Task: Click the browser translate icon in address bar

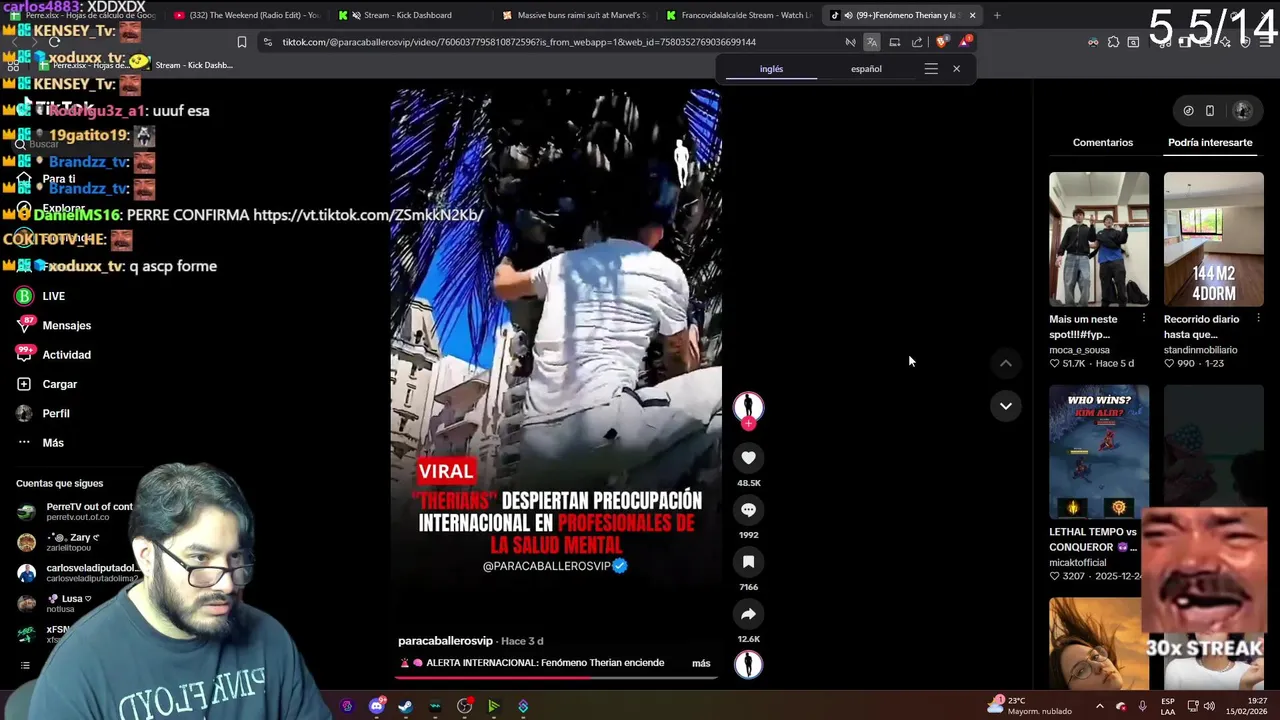Action: pyautogui.click(x=872, y=42)
